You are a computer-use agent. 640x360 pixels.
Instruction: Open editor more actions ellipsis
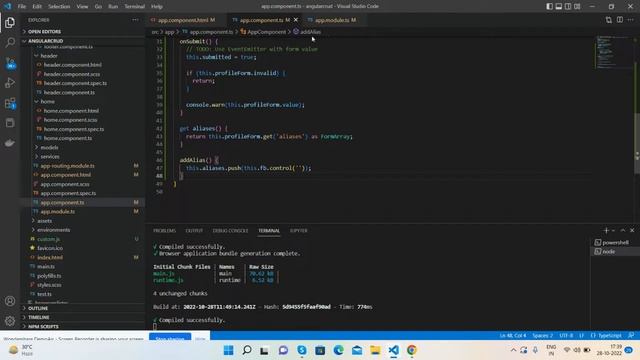631,20
